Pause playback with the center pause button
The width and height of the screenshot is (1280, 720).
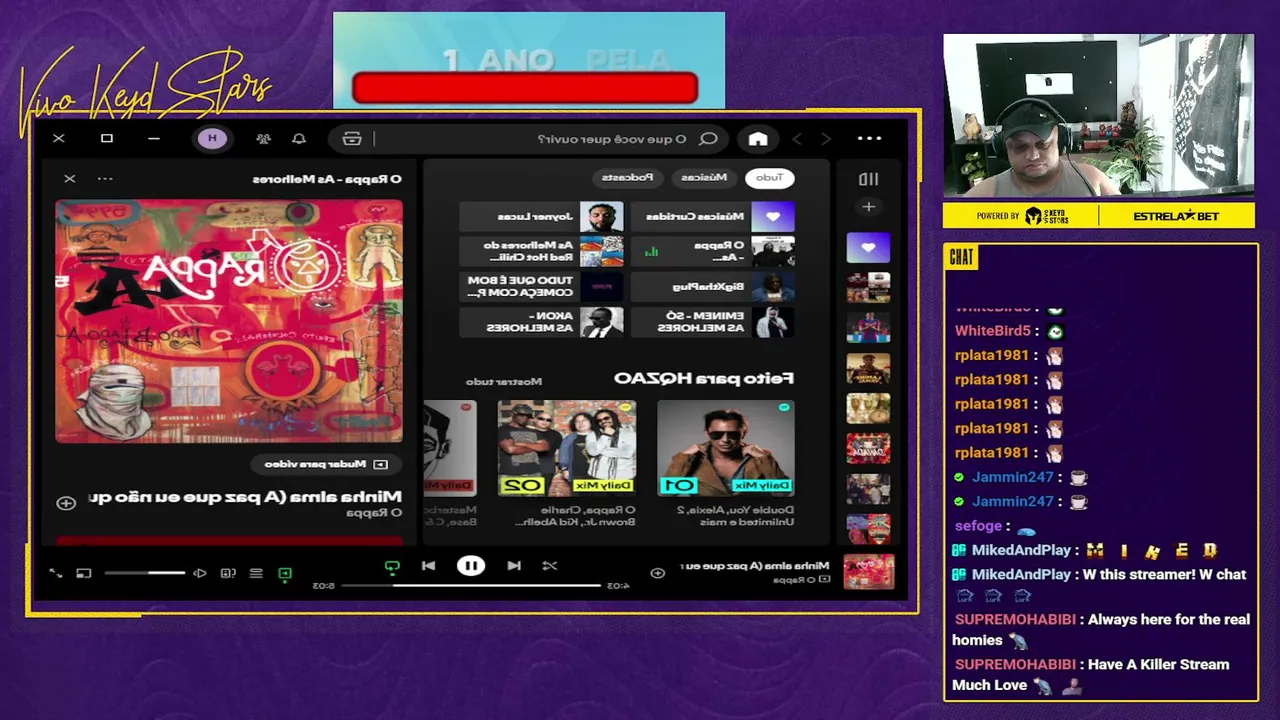click(x=471, y=566)
